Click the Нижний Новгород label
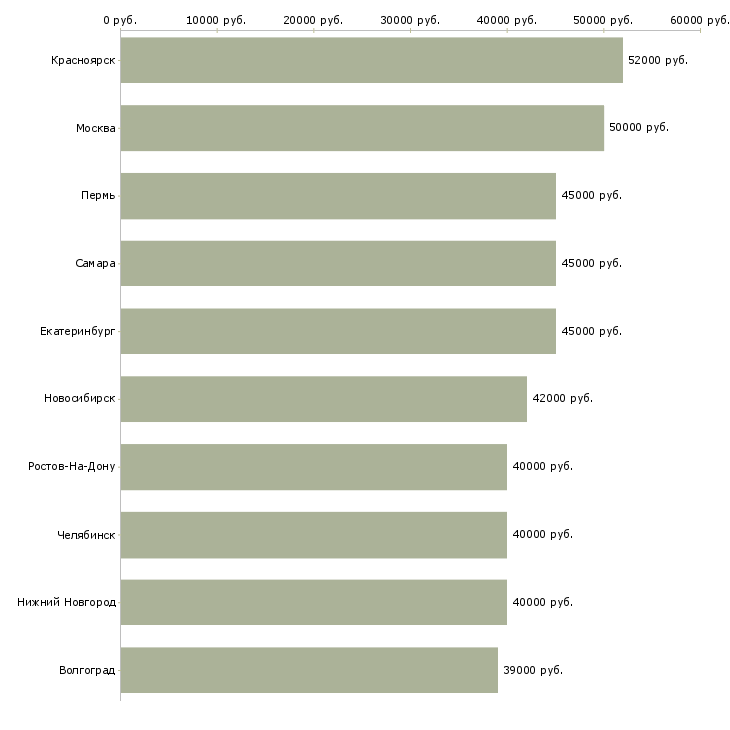 tap(66, 602)
